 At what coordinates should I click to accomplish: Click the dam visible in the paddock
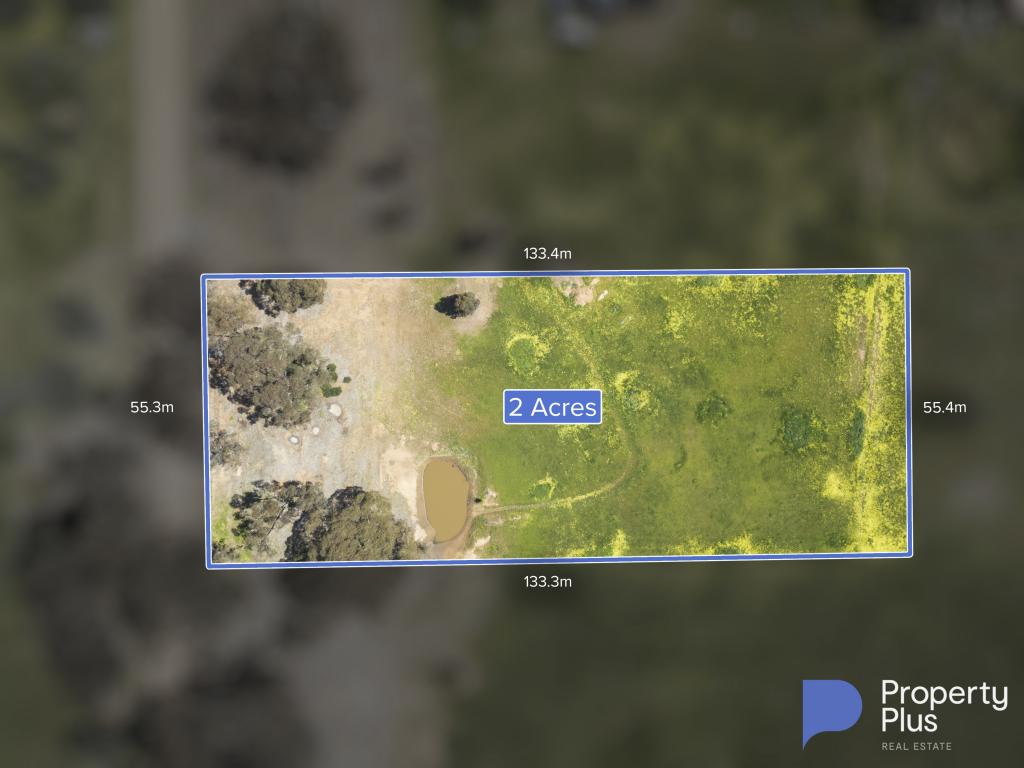pyautogui.click(x=446, y=499)
